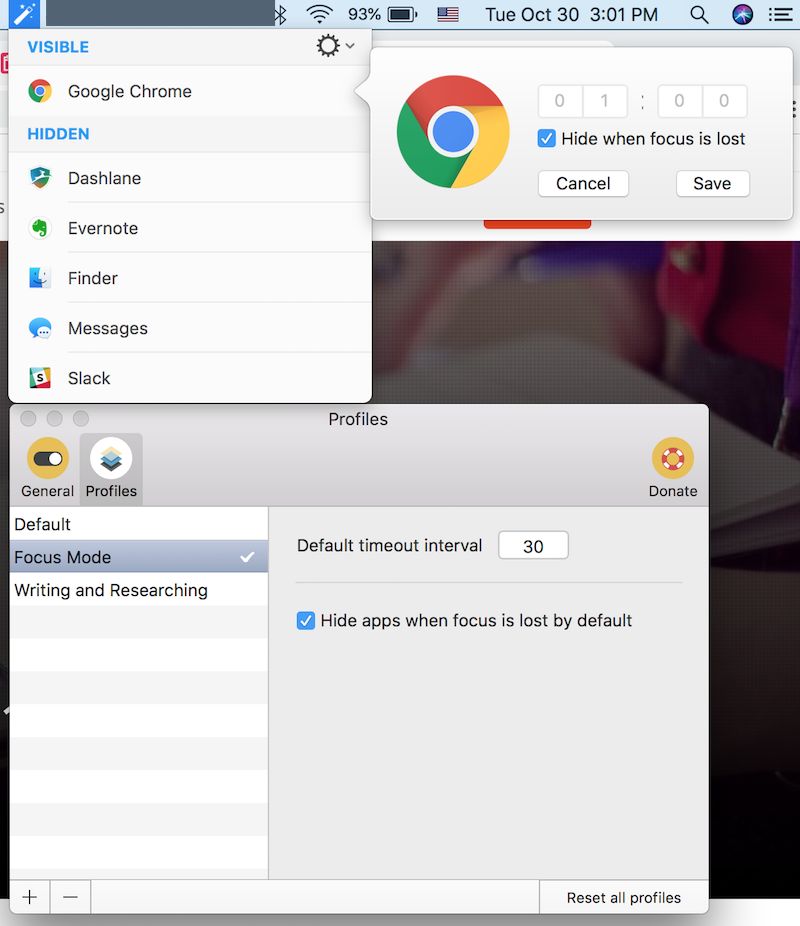Uncheck Hide apps when focus lost by default
The image size is (800, 926).
pos(306,621)
